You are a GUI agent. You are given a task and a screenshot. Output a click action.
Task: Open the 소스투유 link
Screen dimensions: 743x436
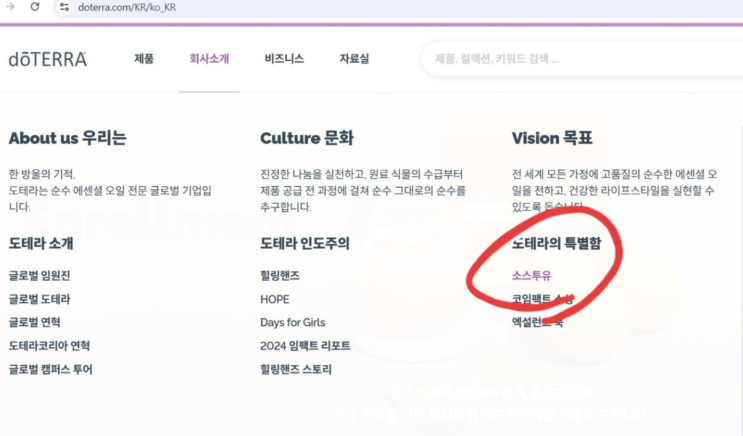(531, 276)
